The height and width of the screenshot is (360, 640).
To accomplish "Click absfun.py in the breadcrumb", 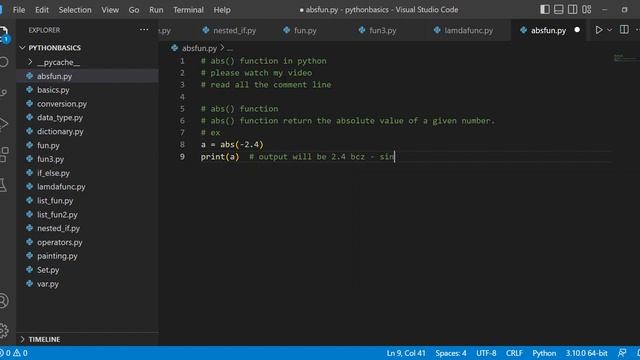I will 199,48.
